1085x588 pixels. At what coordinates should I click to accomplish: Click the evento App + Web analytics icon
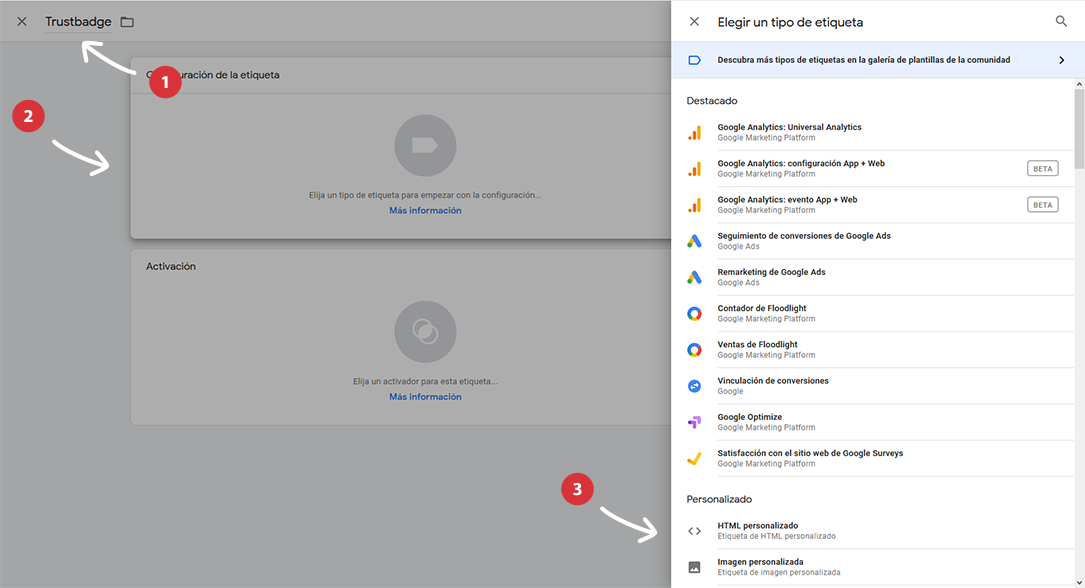(694, 205)
